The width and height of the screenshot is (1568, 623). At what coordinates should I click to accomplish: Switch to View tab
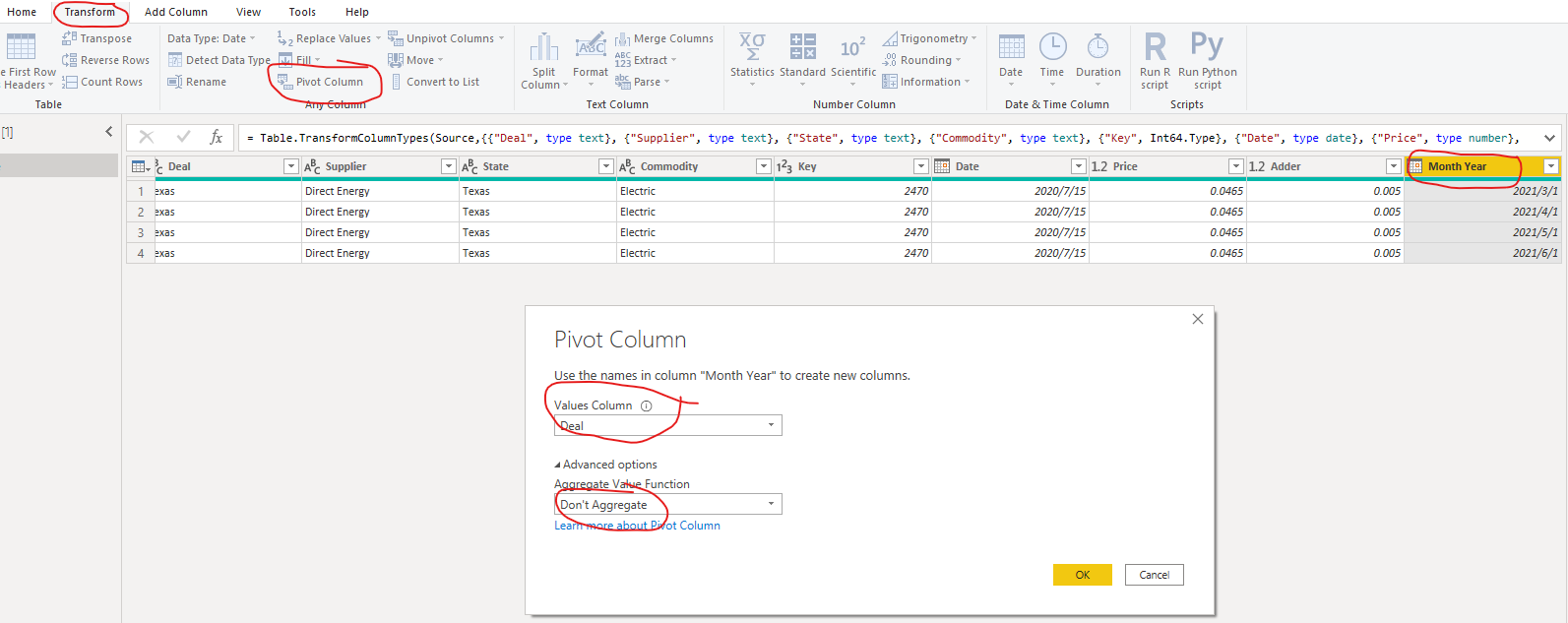pos(249,12)
